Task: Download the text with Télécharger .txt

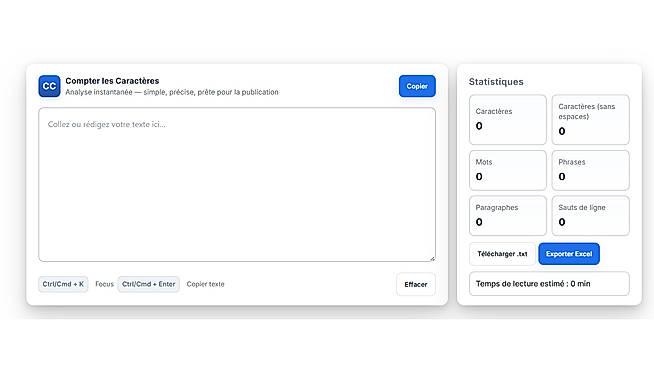Action: coord(502,254)
